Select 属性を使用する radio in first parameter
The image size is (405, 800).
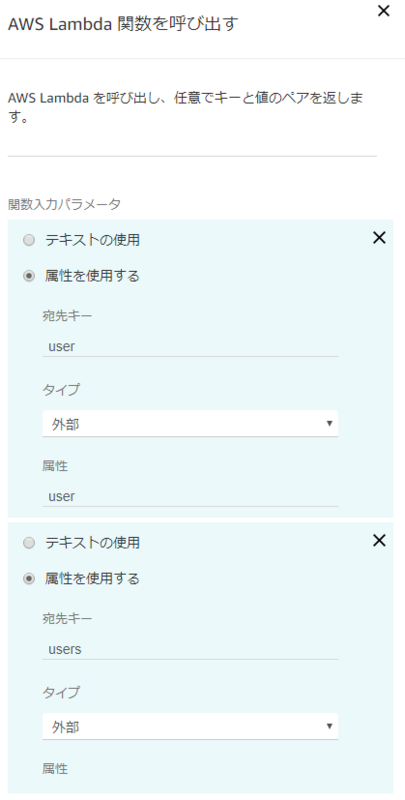click(29, 277)
